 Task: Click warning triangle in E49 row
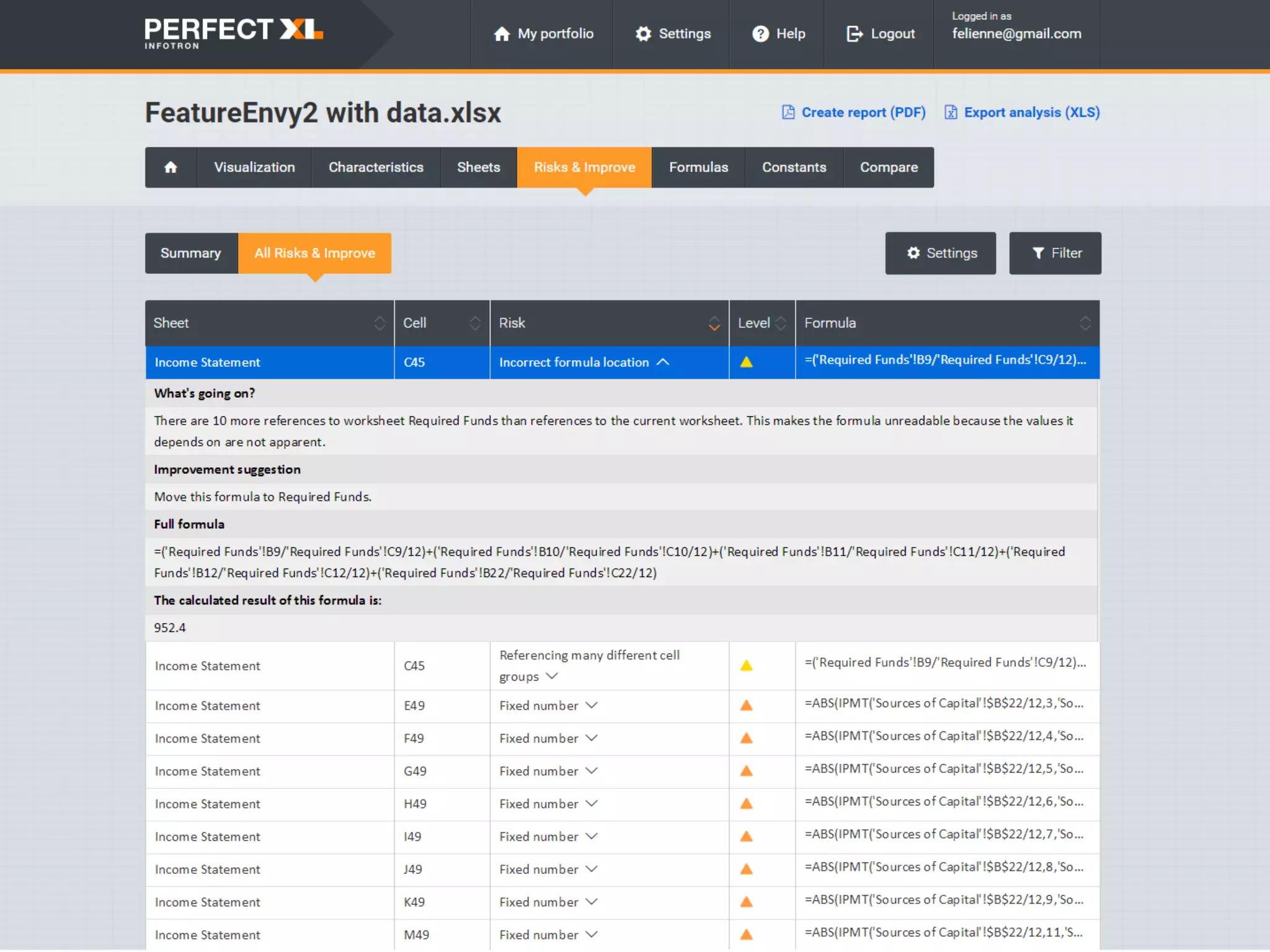[746, 705]
